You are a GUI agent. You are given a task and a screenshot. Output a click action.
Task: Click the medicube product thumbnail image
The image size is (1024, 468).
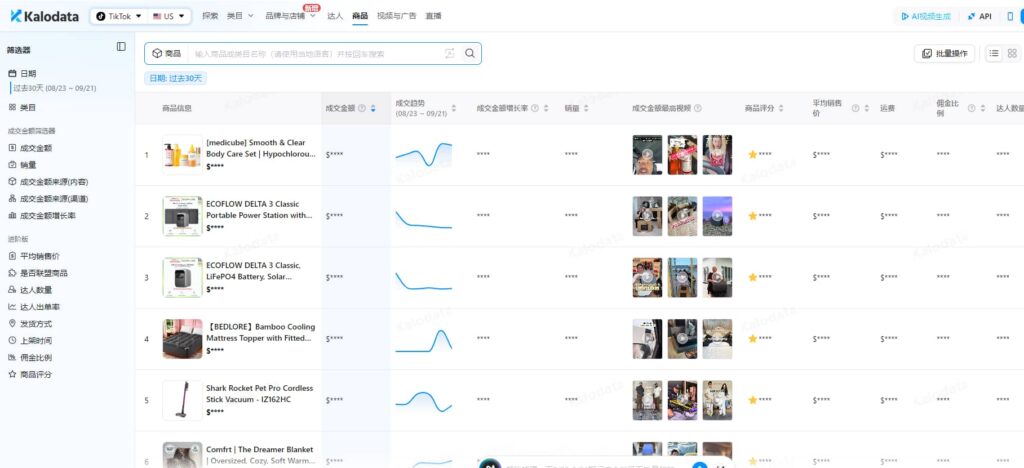(182, 155)
